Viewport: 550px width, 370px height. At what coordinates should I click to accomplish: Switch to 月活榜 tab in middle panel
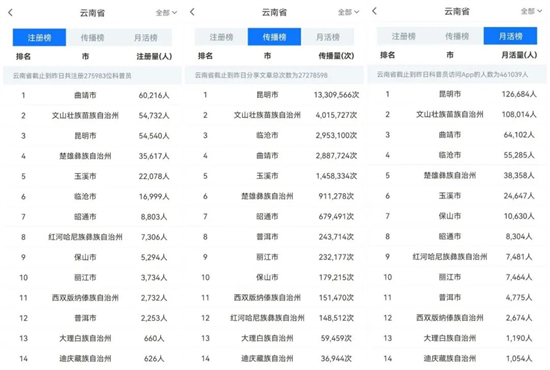coord(328,37)
